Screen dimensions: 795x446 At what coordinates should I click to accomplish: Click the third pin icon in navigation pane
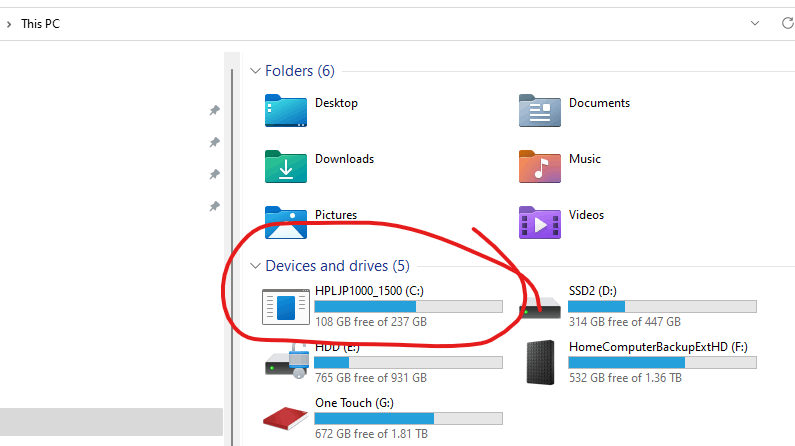[214, 174]
